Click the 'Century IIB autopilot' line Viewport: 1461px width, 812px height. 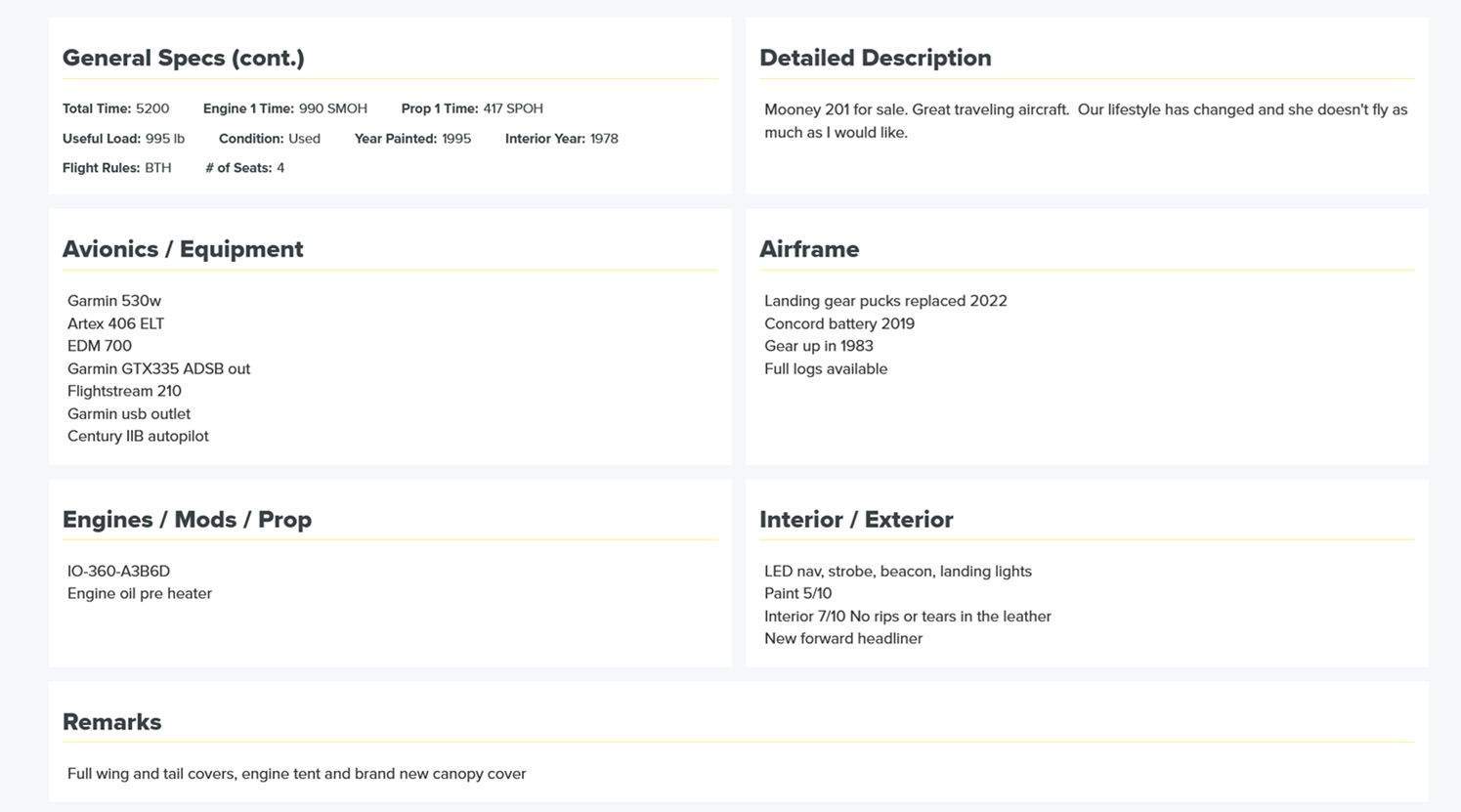pyautogui.click(x=138, y=436)
